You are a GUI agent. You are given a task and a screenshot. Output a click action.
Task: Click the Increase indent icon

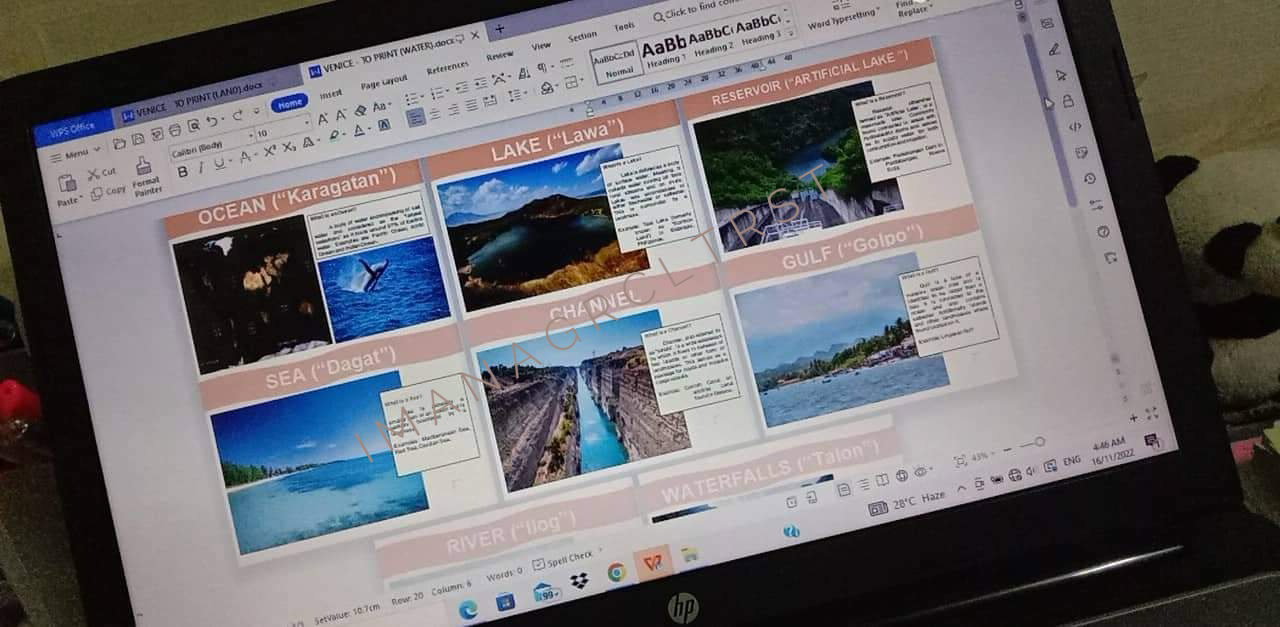(481, 83)
